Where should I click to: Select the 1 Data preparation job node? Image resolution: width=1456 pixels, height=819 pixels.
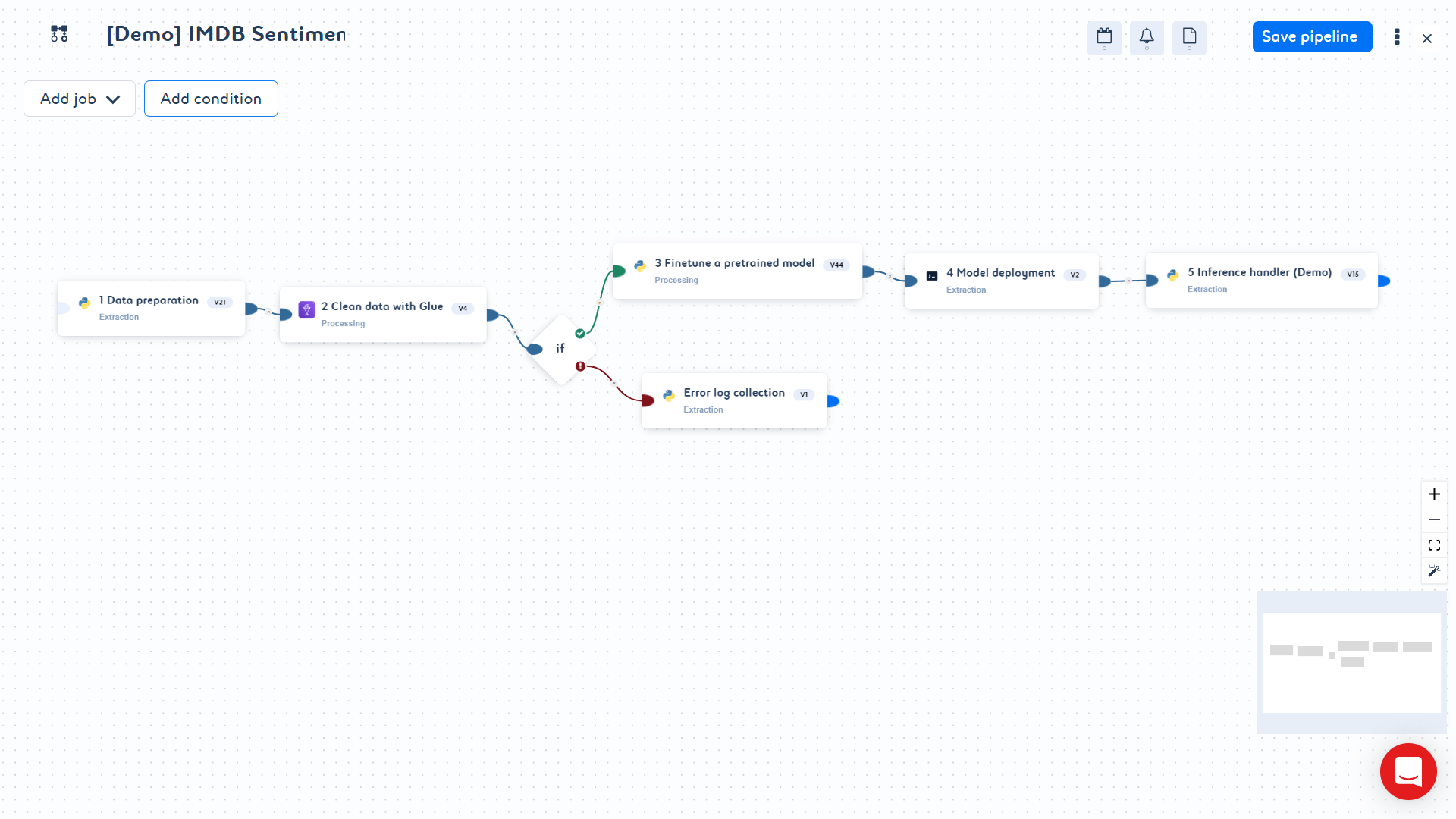(x=151, y=308)
